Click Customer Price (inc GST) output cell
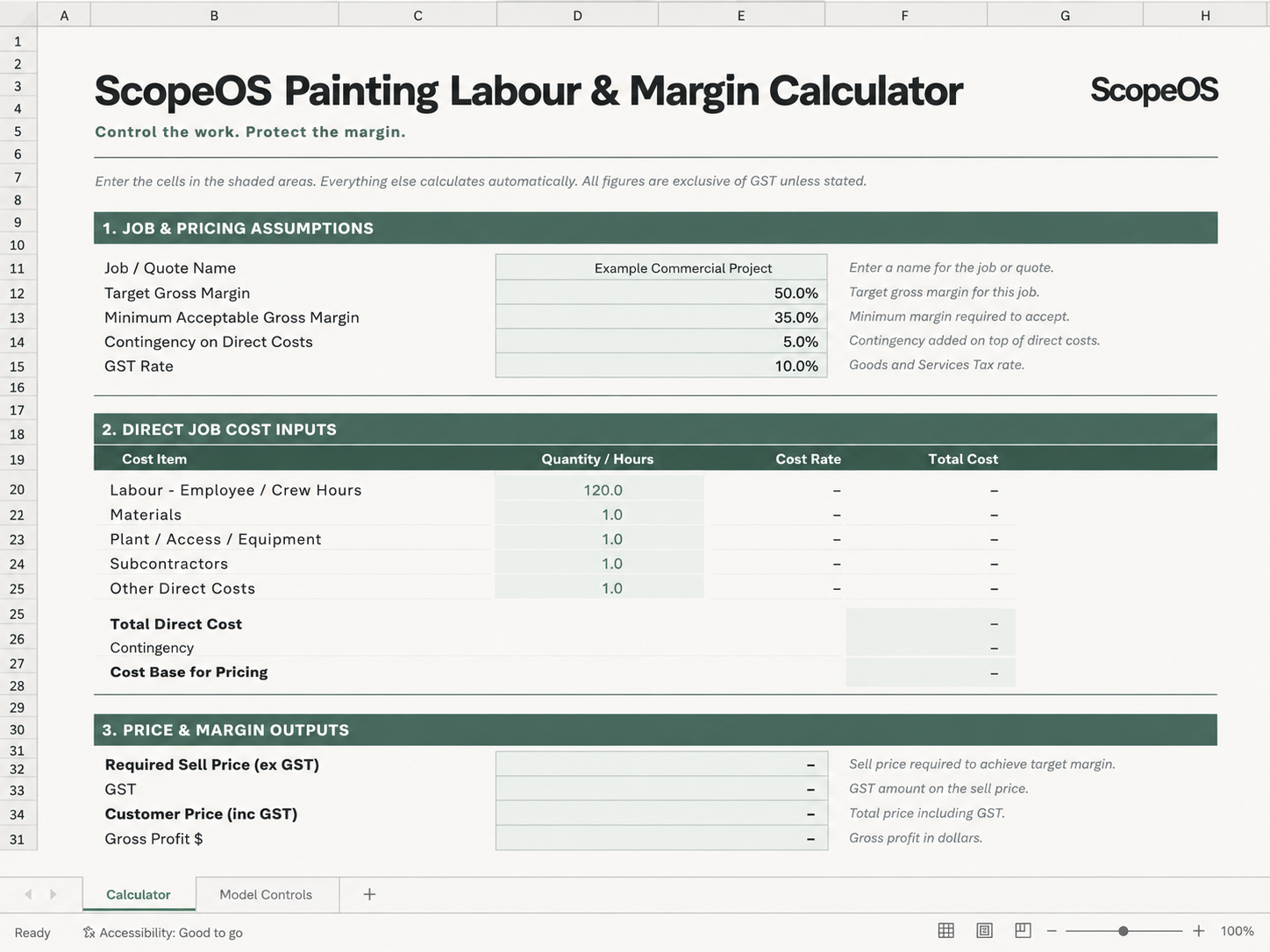 (x=661, y=813)
